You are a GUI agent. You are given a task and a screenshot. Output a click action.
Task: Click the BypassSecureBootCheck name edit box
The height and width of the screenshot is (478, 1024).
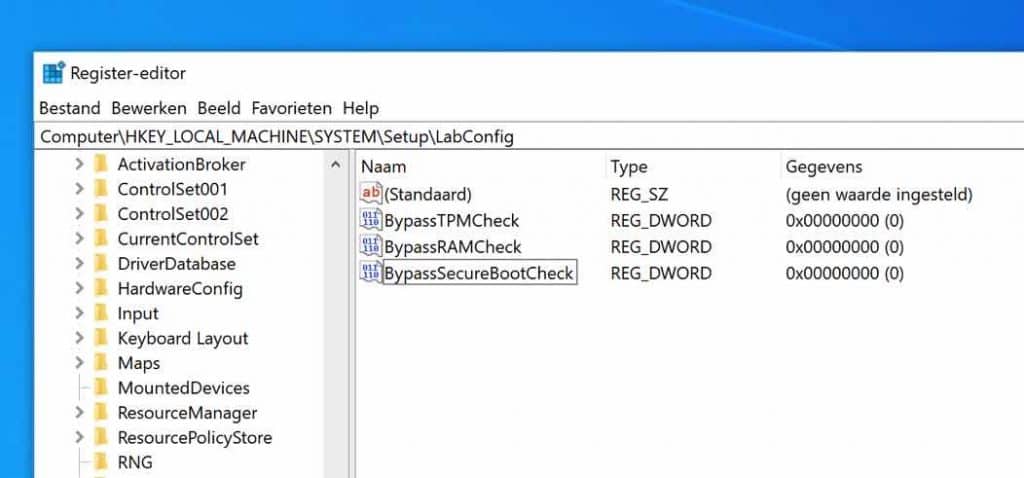[x=479, y=273]
